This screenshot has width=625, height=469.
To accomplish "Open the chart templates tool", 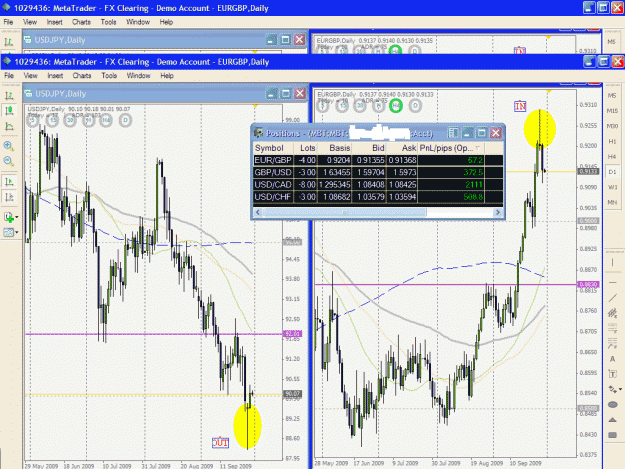I will click(x=9, y=232).
